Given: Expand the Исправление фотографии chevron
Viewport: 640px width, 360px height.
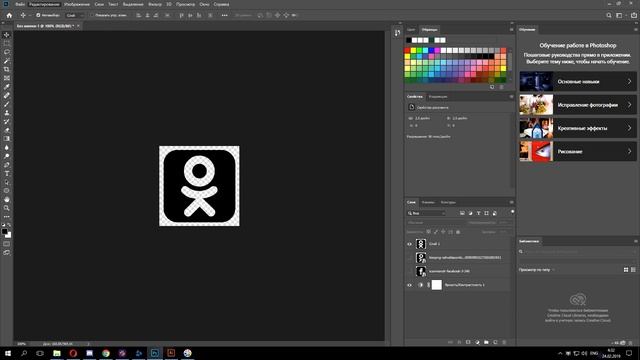Looking at the screenshot, I should [629, 105].
